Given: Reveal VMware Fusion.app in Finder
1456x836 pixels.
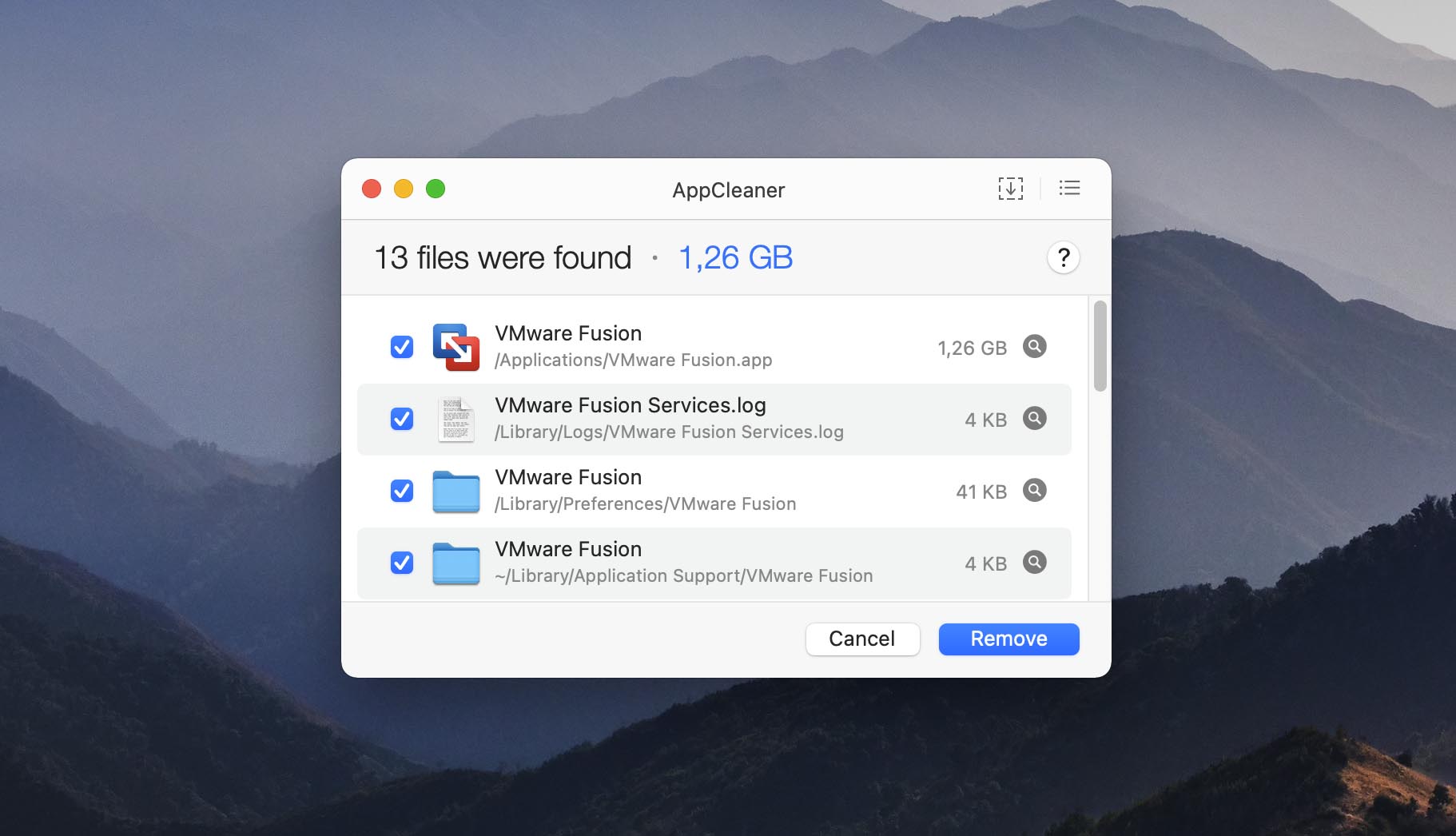Looking at the screenshot, I should (1034, 346).
